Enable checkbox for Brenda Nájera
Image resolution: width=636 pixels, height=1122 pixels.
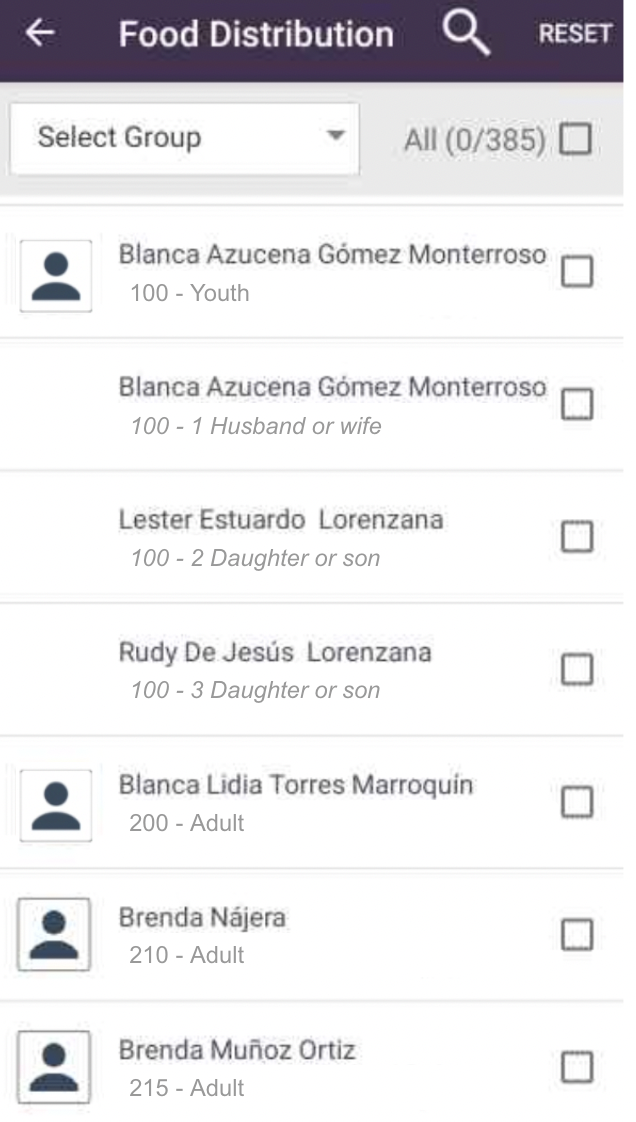click(x=577, y=935)
